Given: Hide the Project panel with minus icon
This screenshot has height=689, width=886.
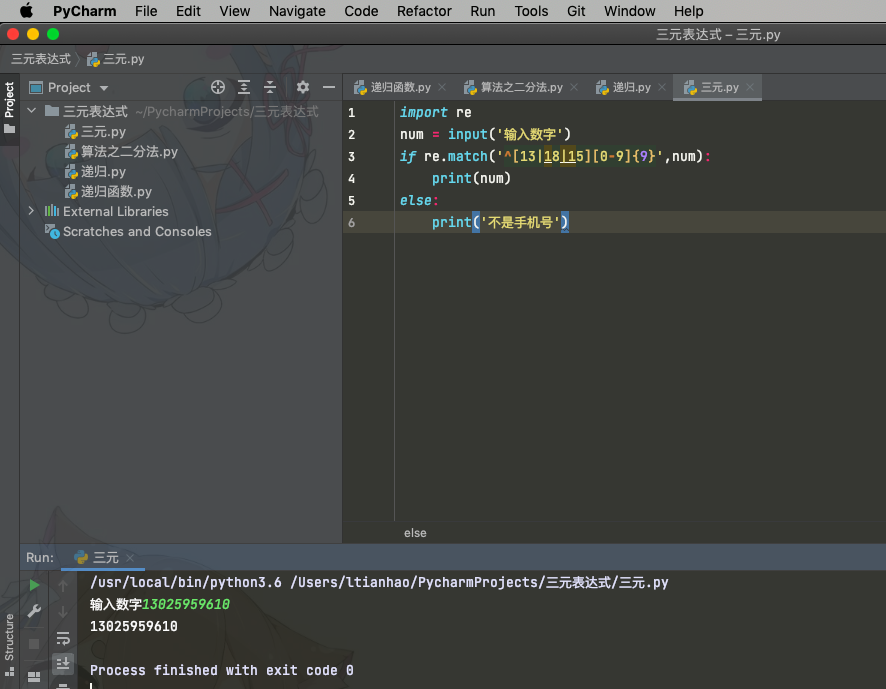Looking at the screenshot, I should coord(329,87).
